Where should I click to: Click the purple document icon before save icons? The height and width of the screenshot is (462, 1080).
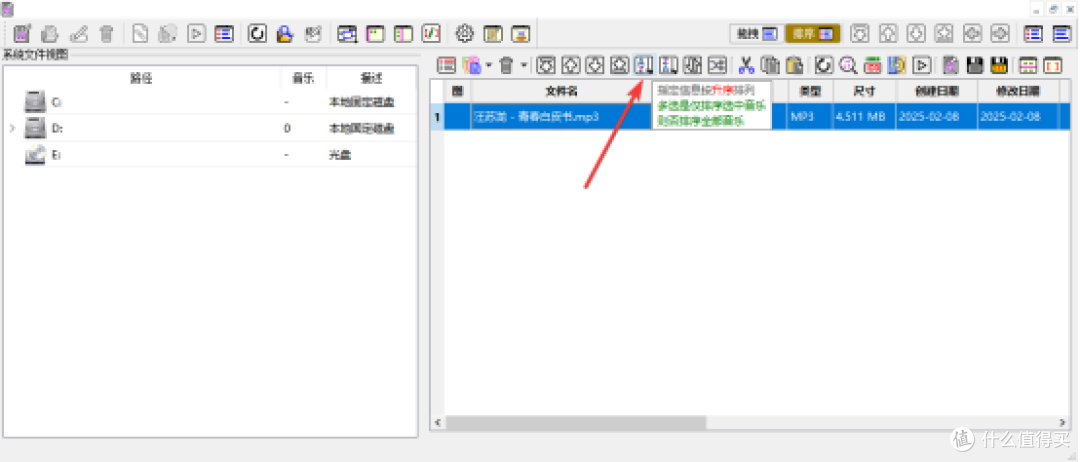coord(951,65)
